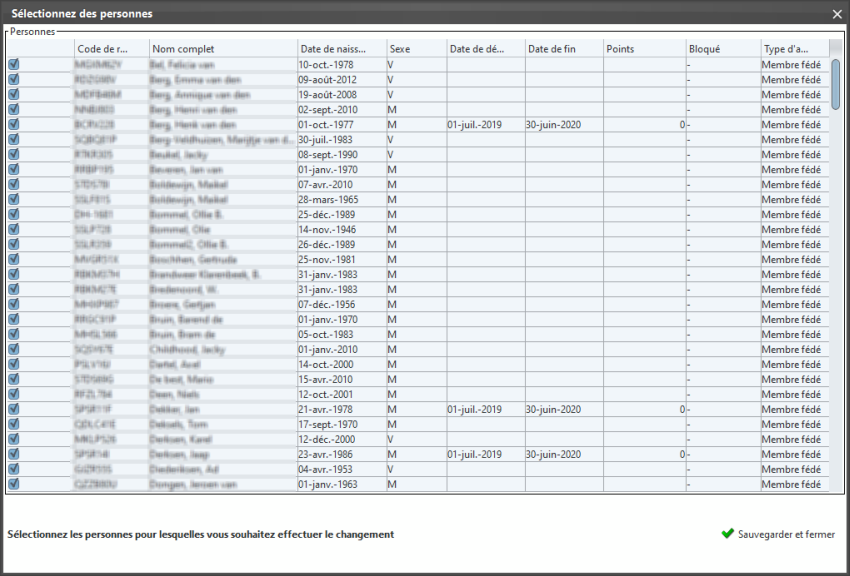Toggle checkbox for person born 19-août-2008

(14, 94)
